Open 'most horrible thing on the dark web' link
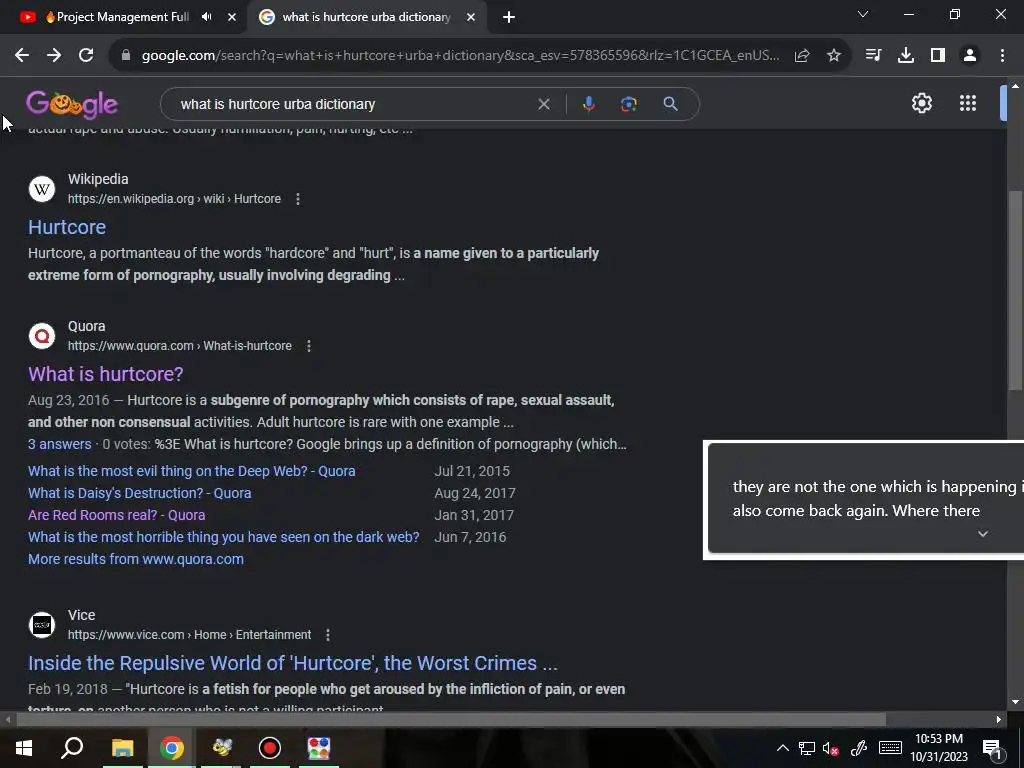This screenshot has height=768, width=1024. point(223,537)
